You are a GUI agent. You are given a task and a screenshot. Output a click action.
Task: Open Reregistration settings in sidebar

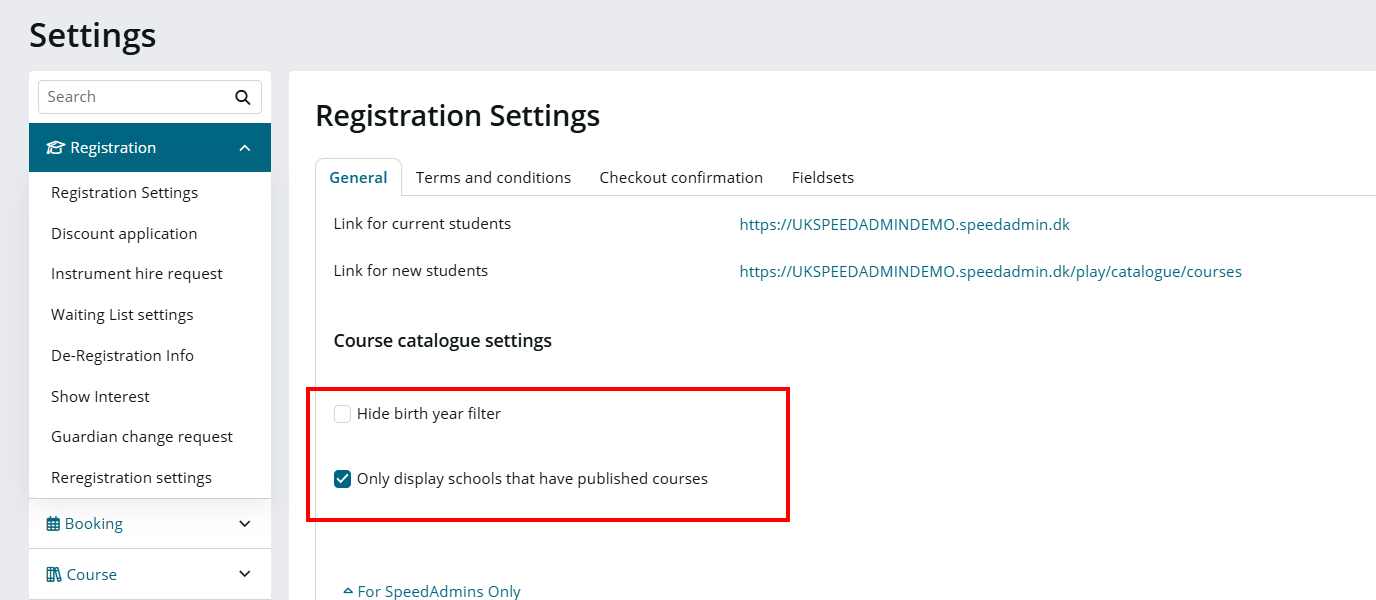pyautogui.click(x=131, y=478)
